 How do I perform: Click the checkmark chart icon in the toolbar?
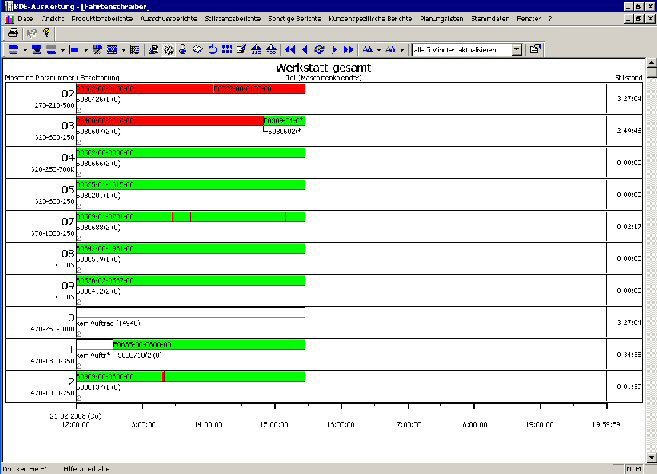tap(98, 50)
